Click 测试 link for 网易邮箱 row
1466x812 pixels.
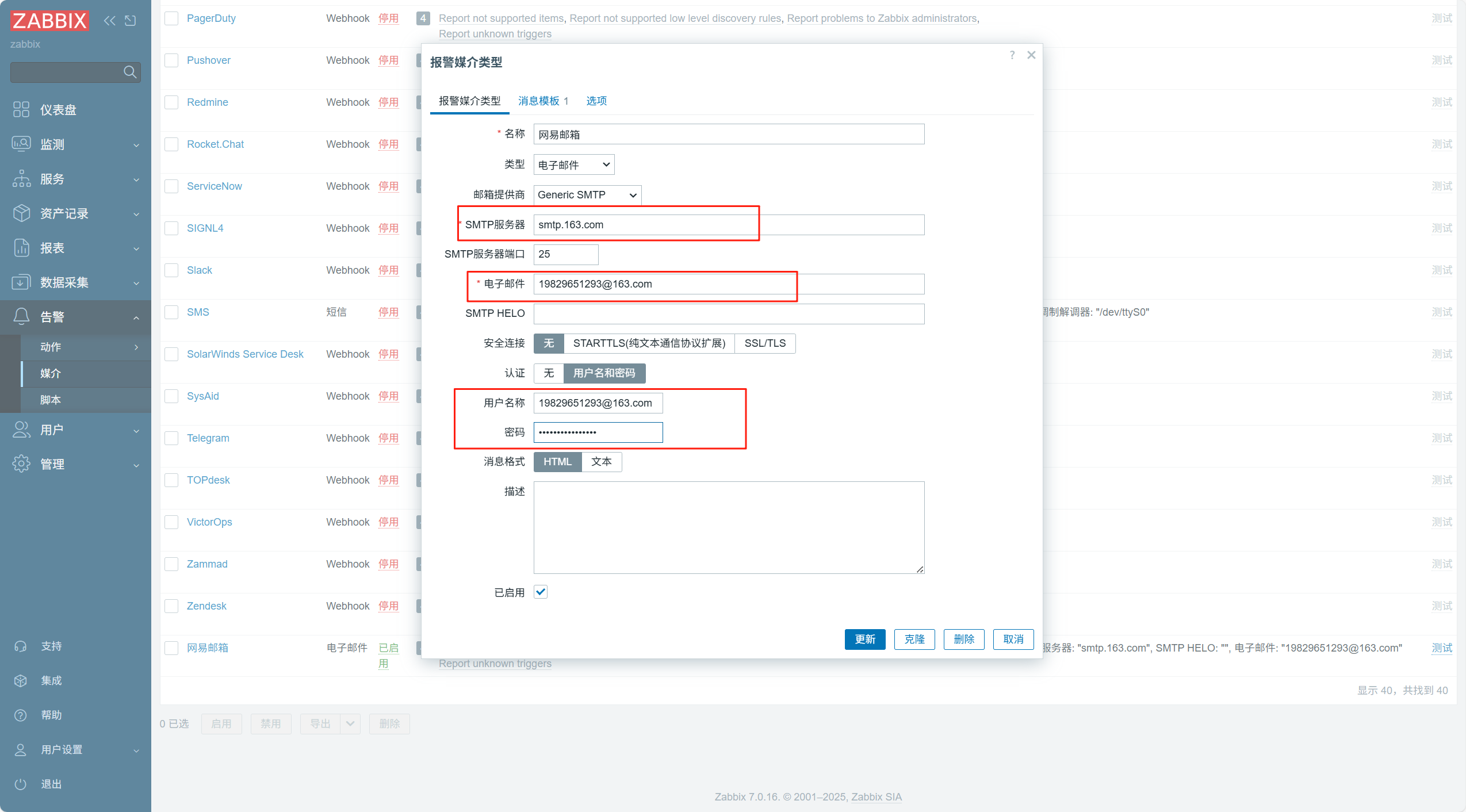[x=1442, y=648]
